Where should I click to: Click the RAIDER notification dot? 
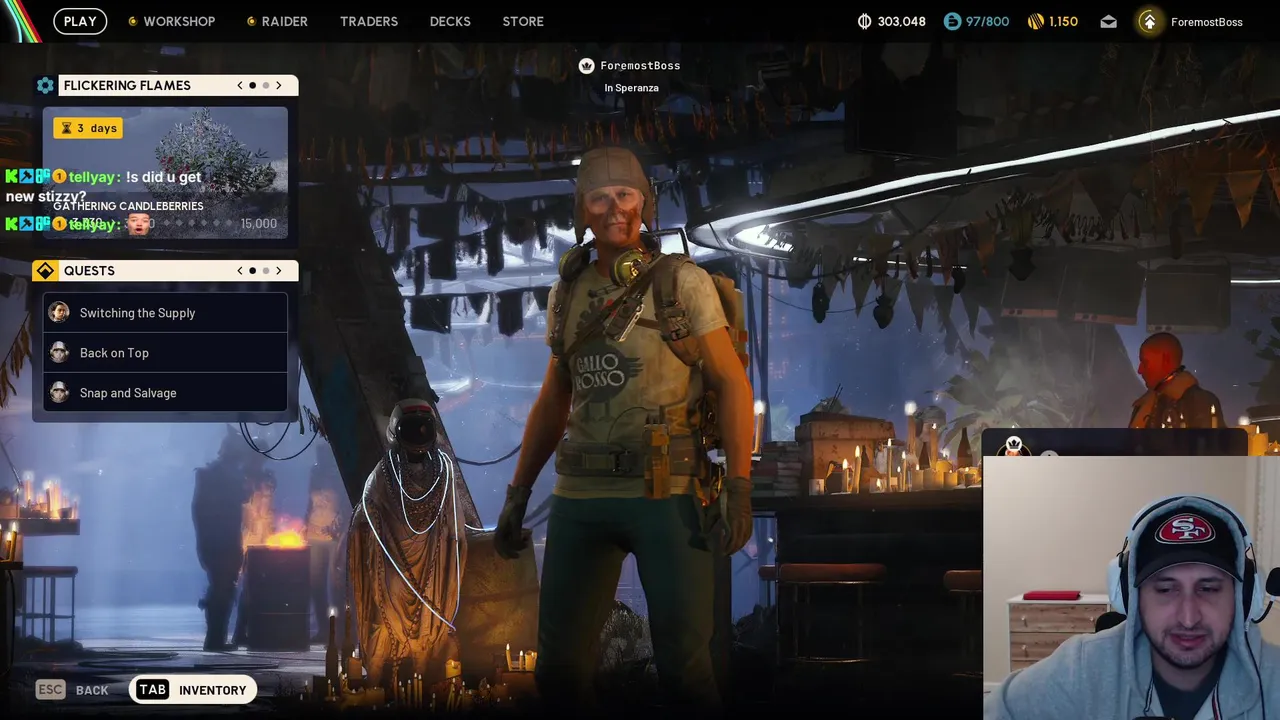[x=251, y=21]
